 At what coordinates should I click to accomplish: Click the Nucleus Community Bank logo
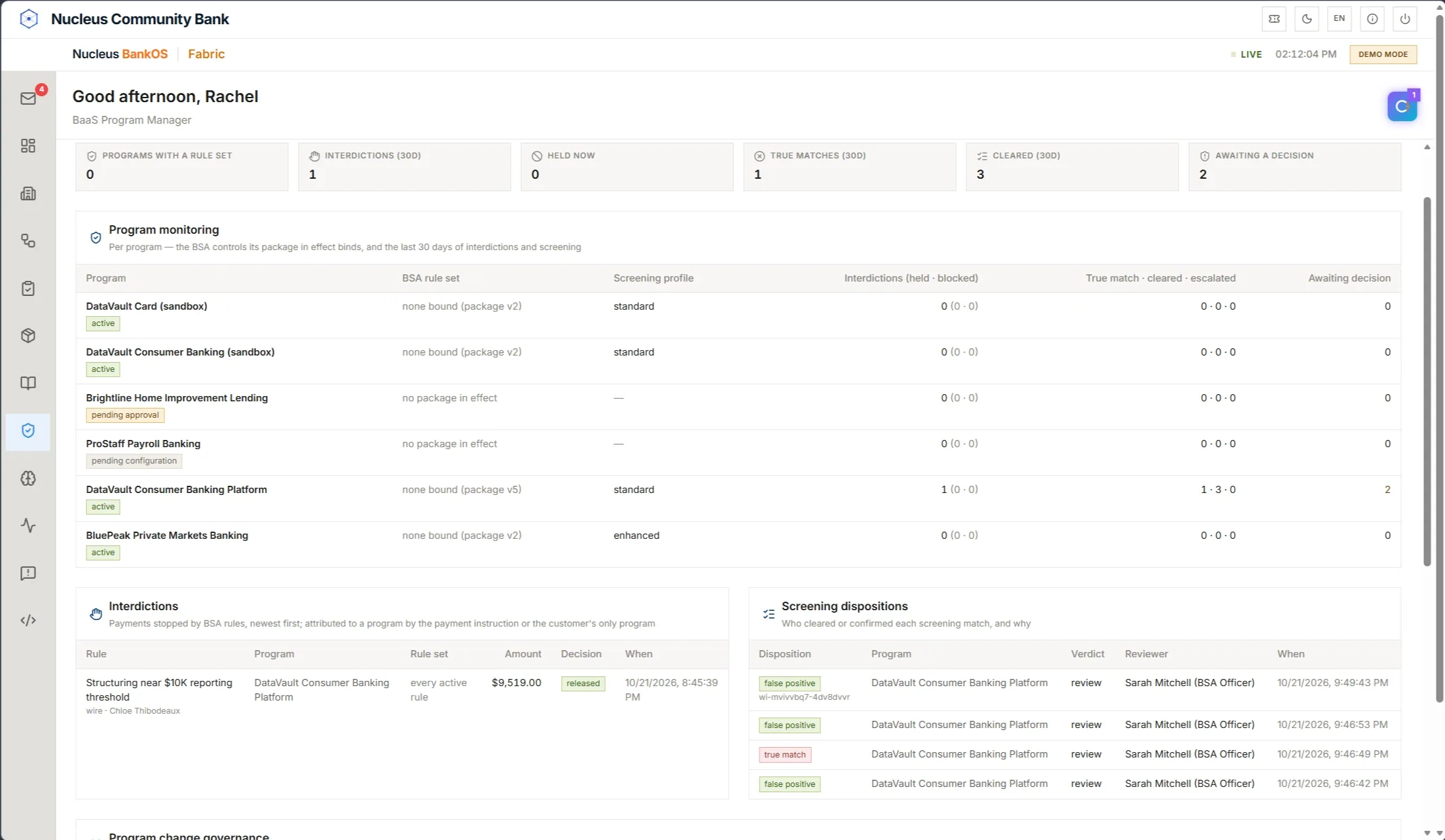click(x=29, y=19)
